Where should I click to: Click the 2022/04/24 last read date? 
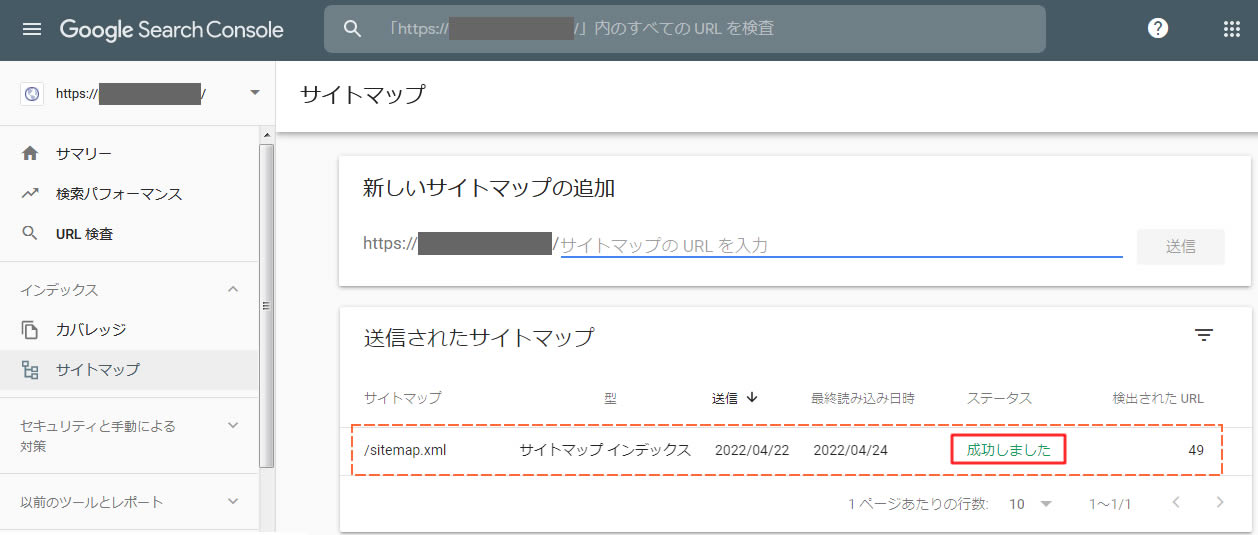click(851, 450)
